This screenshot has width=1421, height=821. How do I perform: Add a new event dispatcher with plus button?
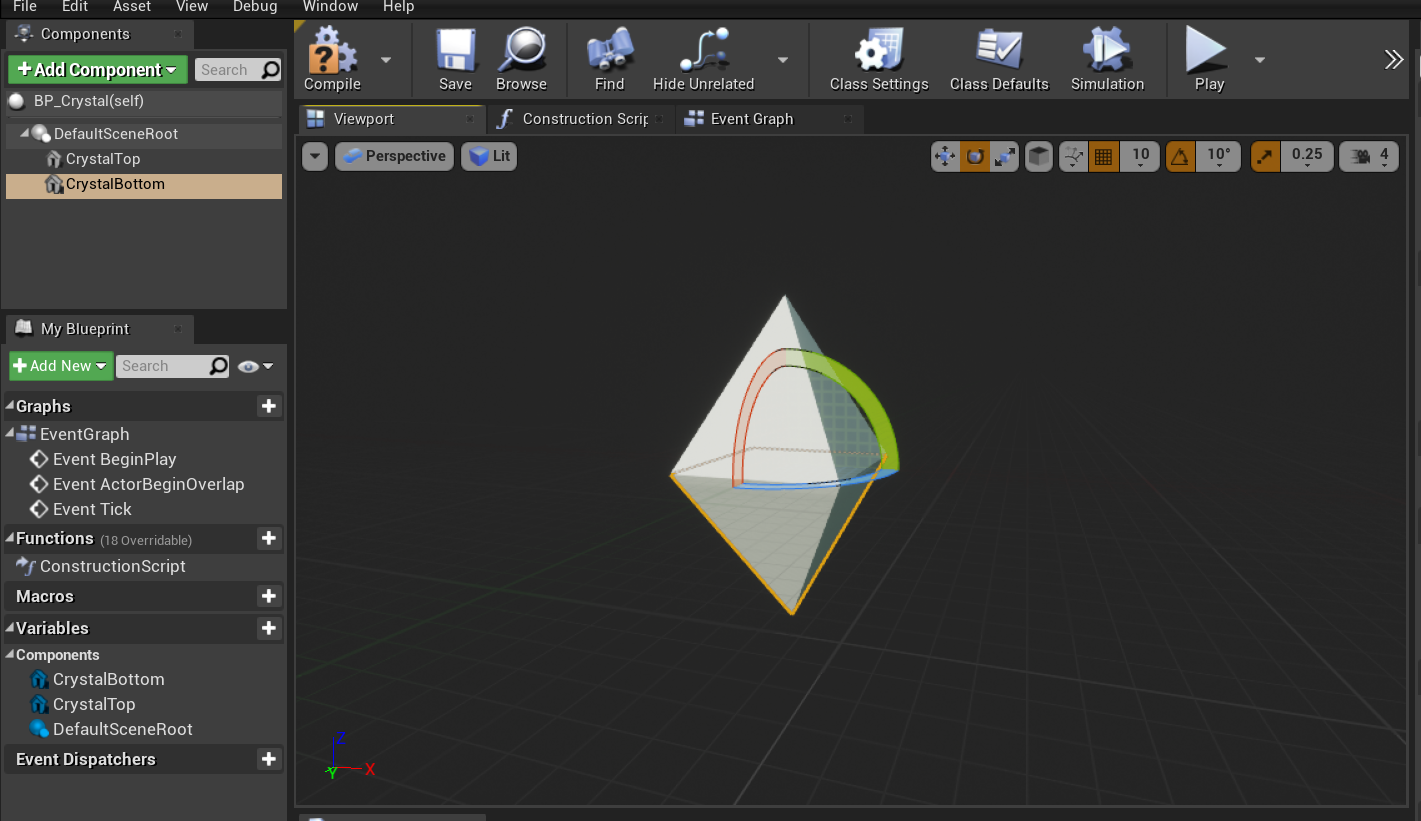[268, 759]
